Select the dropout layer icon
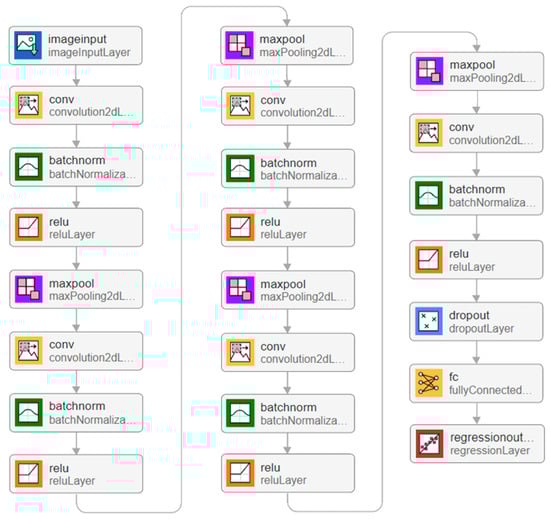Viewport: 550px width, 523px height. (x=429, y=321)
